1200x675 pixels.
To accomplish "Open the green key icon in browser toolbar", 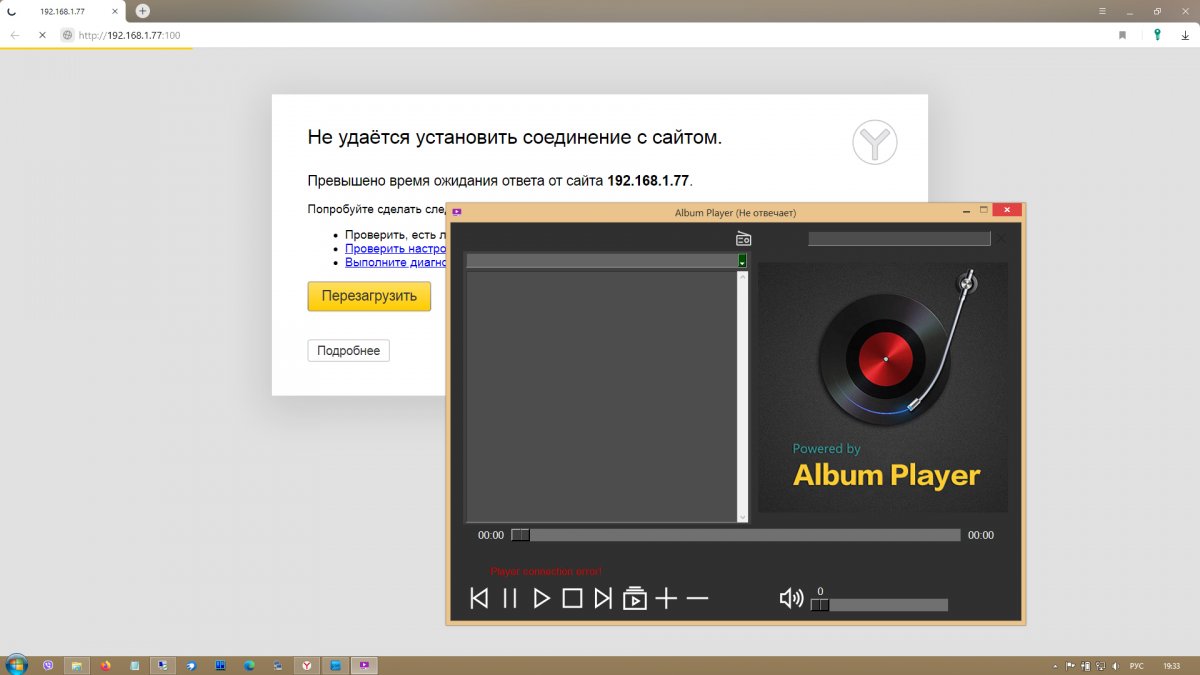I will (1157, 35).
